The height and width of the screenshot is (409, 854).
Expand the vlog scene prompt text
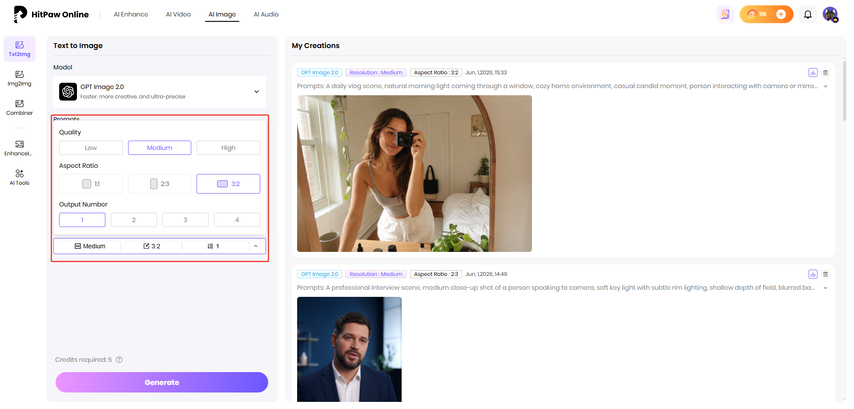coord(826,86)
